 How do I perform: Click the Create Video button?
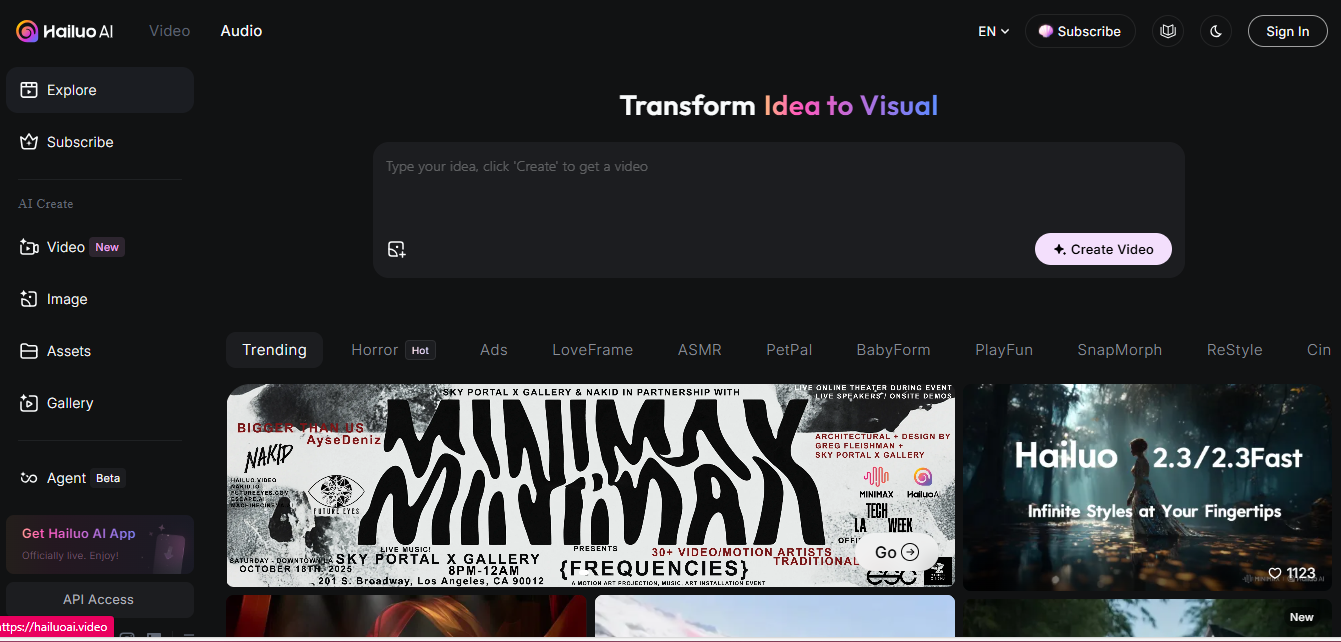click(1103, 249)
